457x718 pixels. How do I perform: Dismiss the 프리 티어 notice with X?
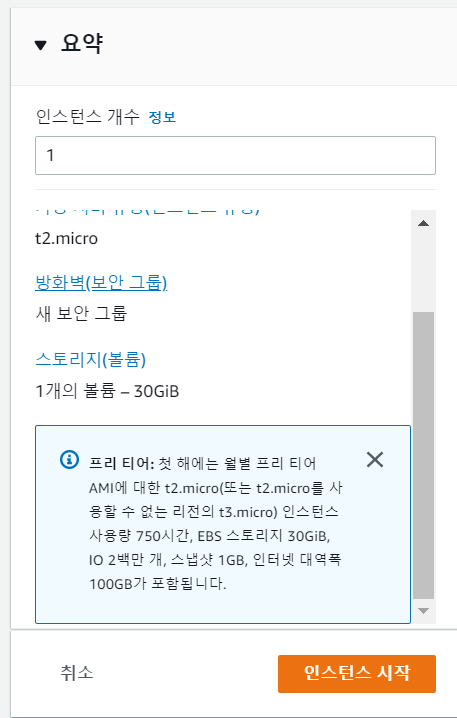tap(375, 459)
